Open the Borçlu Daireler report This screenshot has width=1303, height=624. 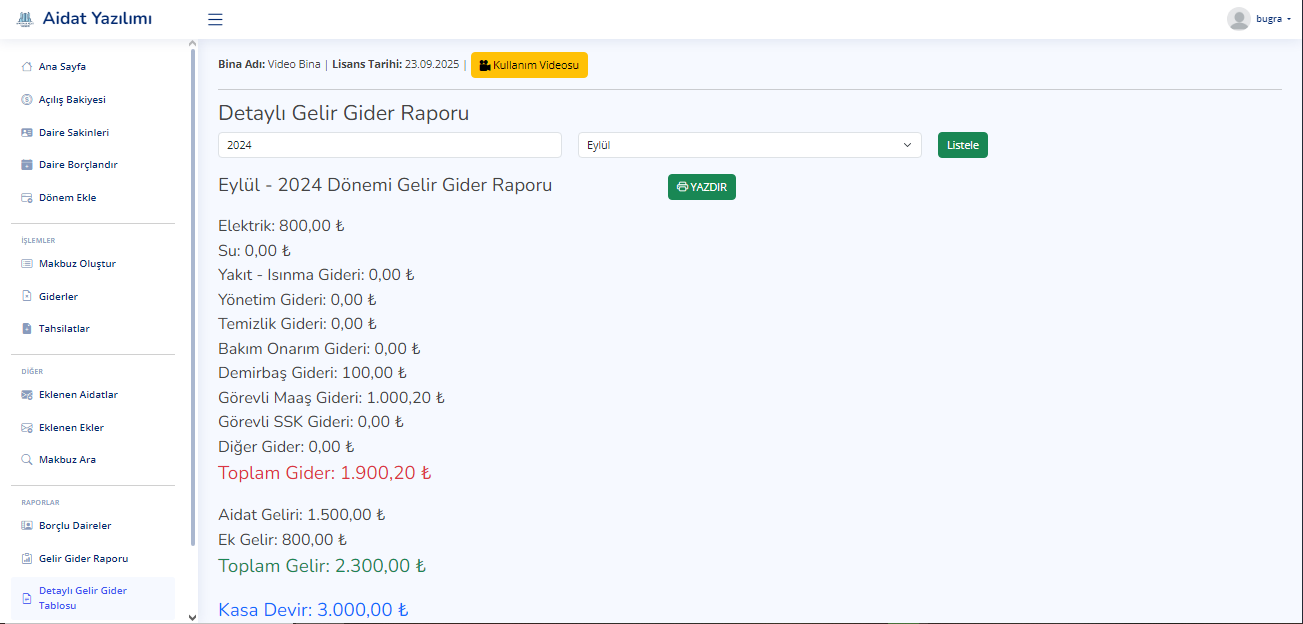coord(74,526)
